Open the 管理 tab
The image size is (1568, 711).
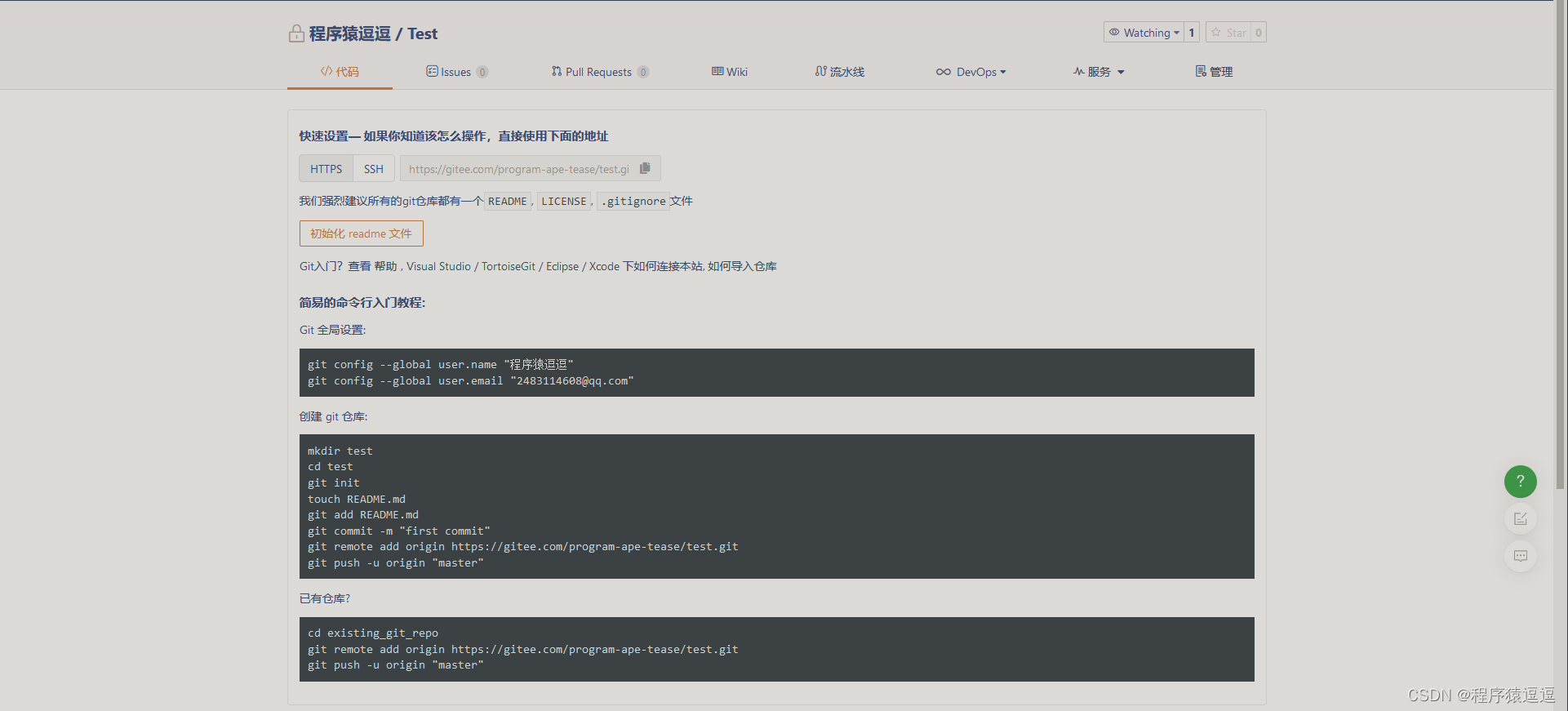pos(1214,72)
